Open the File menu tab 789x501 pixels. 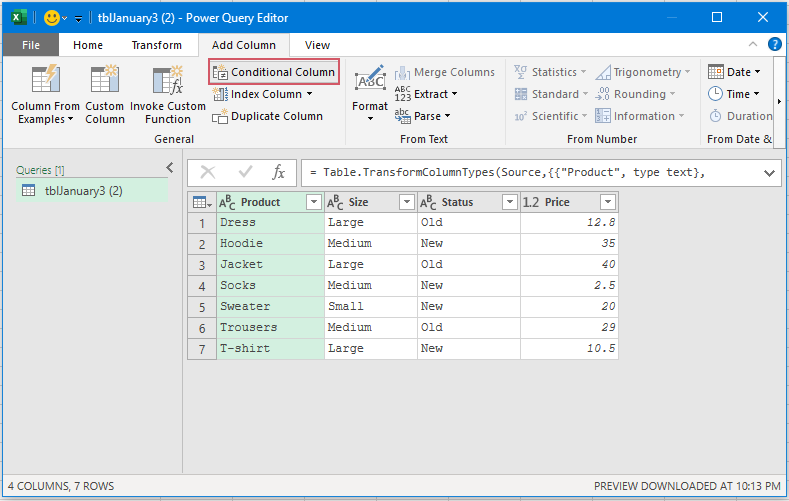coord(31,45)
